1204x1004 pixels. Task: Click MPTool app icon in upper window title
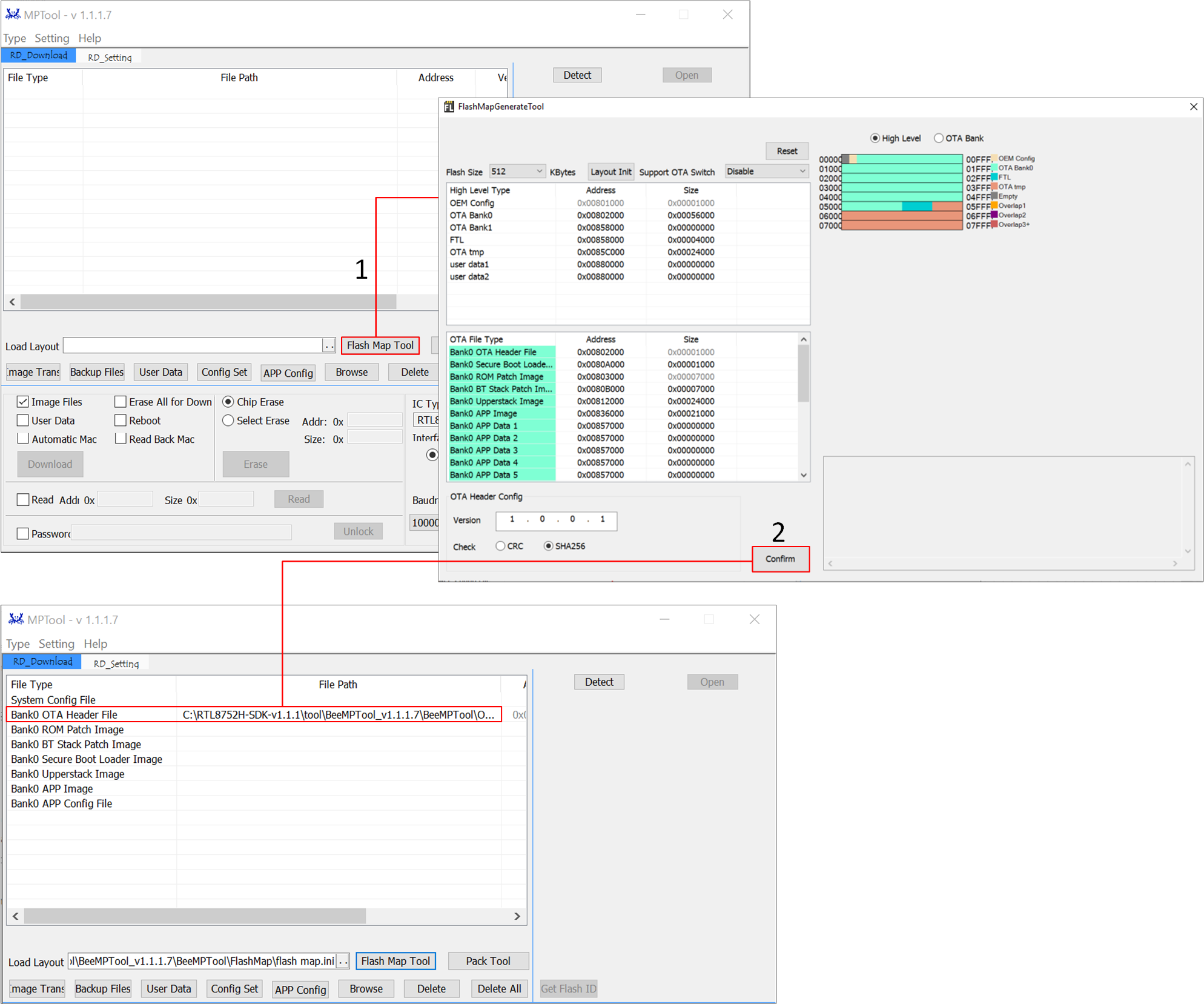tap(13, 14)
